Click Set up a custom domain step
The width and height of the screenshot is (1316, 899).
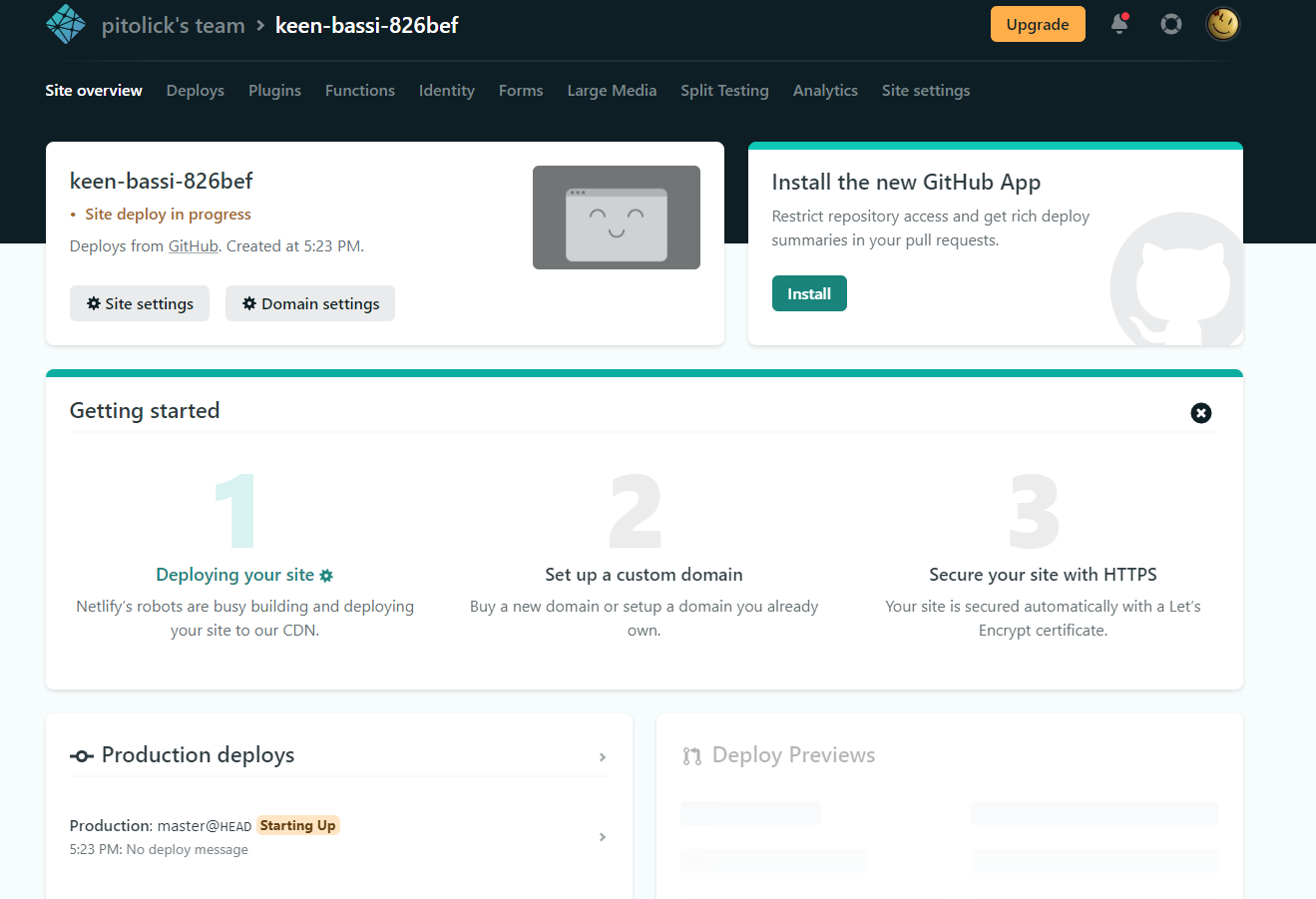[x=644, y=575]
